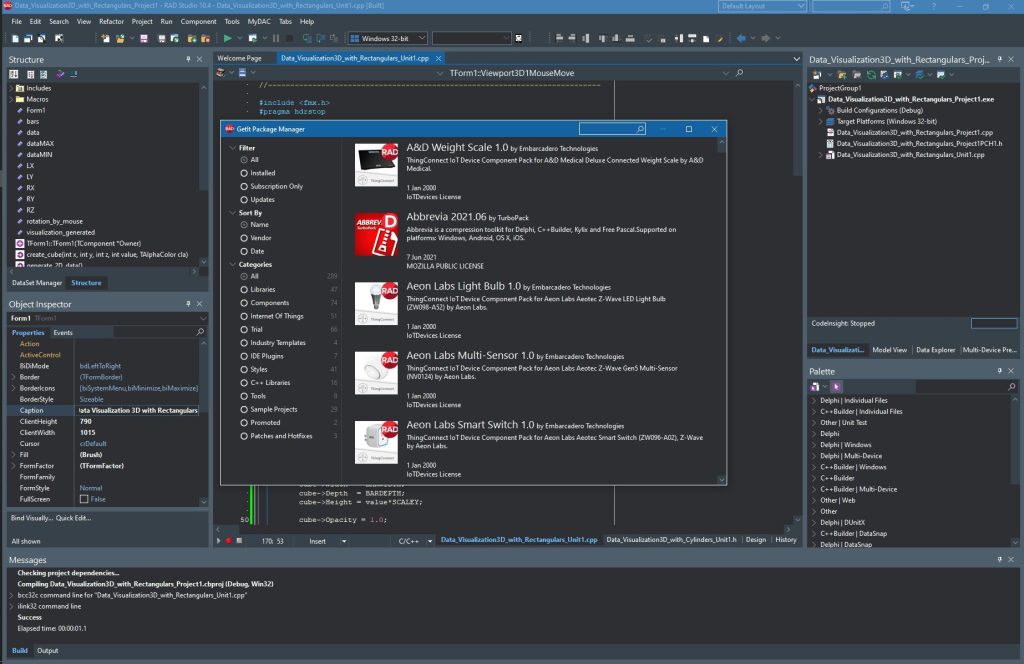Toggle the FullScreen False checkbox
The image size is (1024, 664).
coord(84,499)
